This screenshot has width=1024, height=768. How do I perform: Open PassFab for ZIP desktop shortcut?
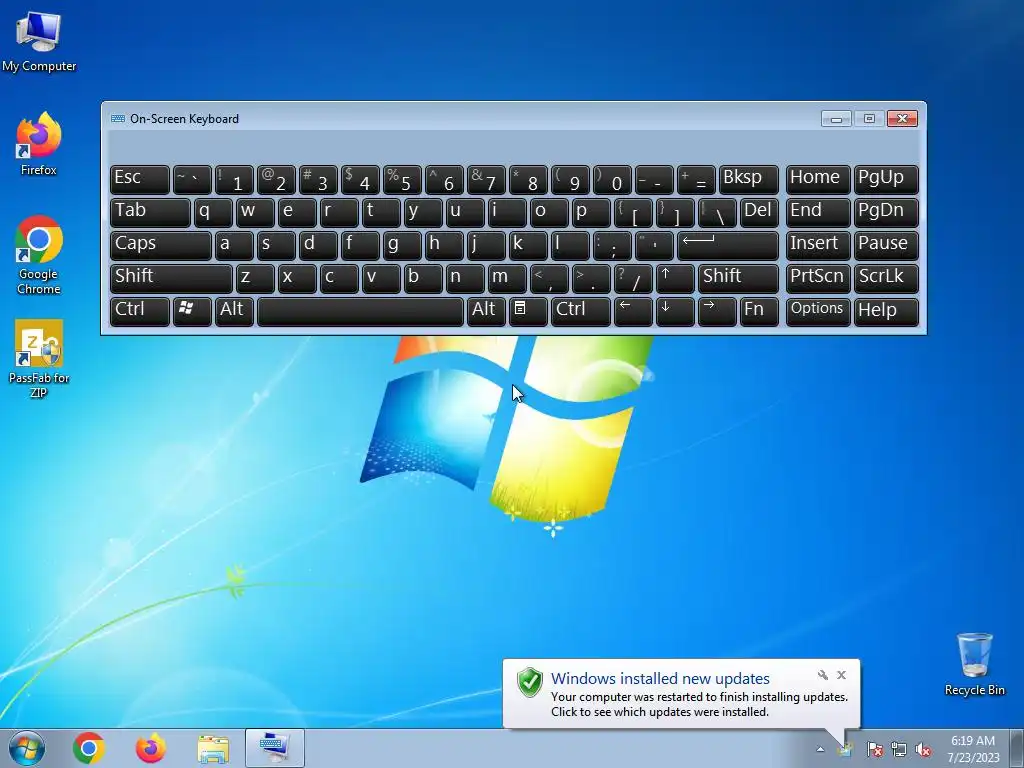tap(39, 359)
